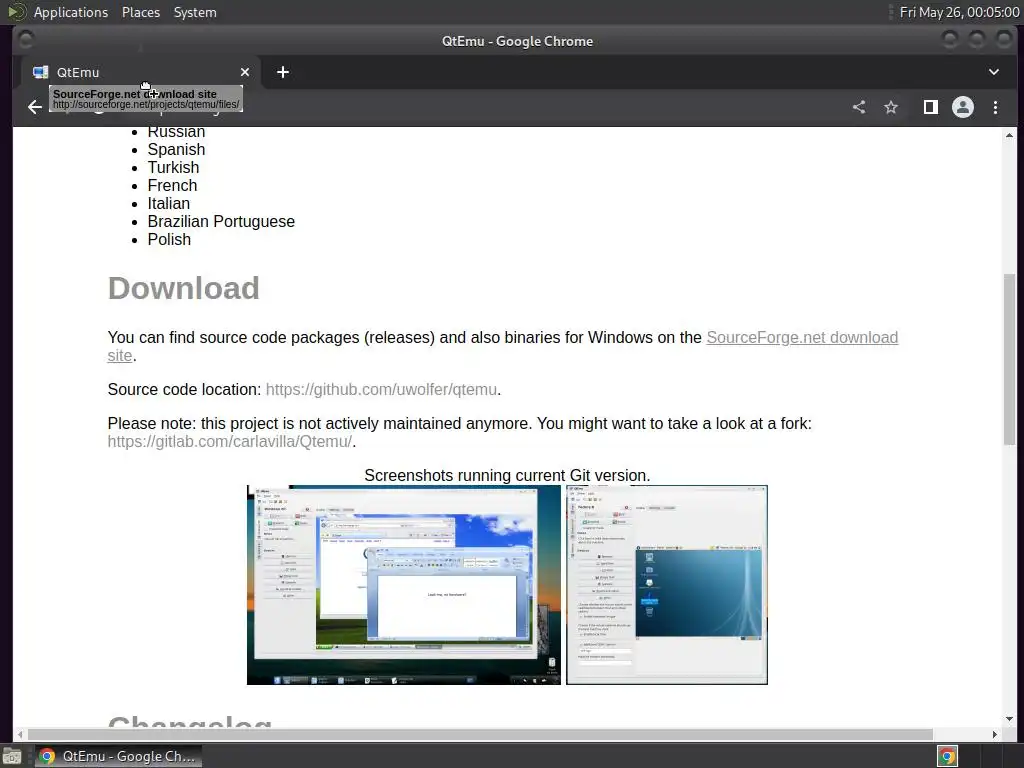Click the Italian list item
1024x768 pixels.
coord(168,204)
